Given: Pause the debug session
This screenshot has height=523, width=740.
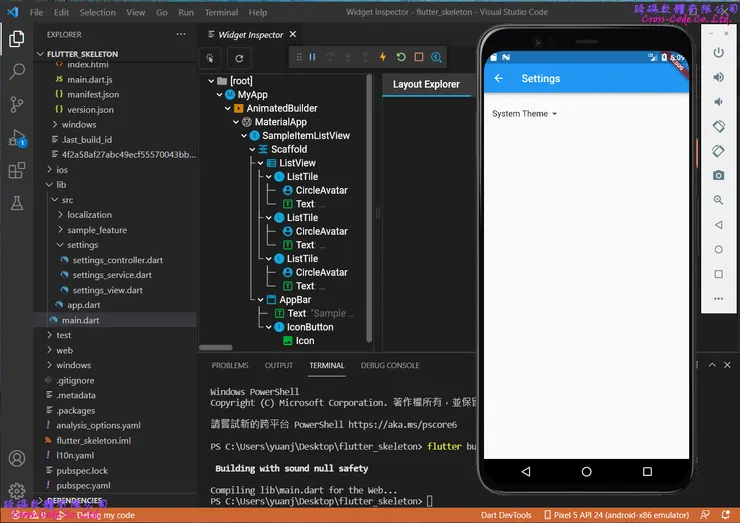Looking at the screenshot, I should coord(312,58).
